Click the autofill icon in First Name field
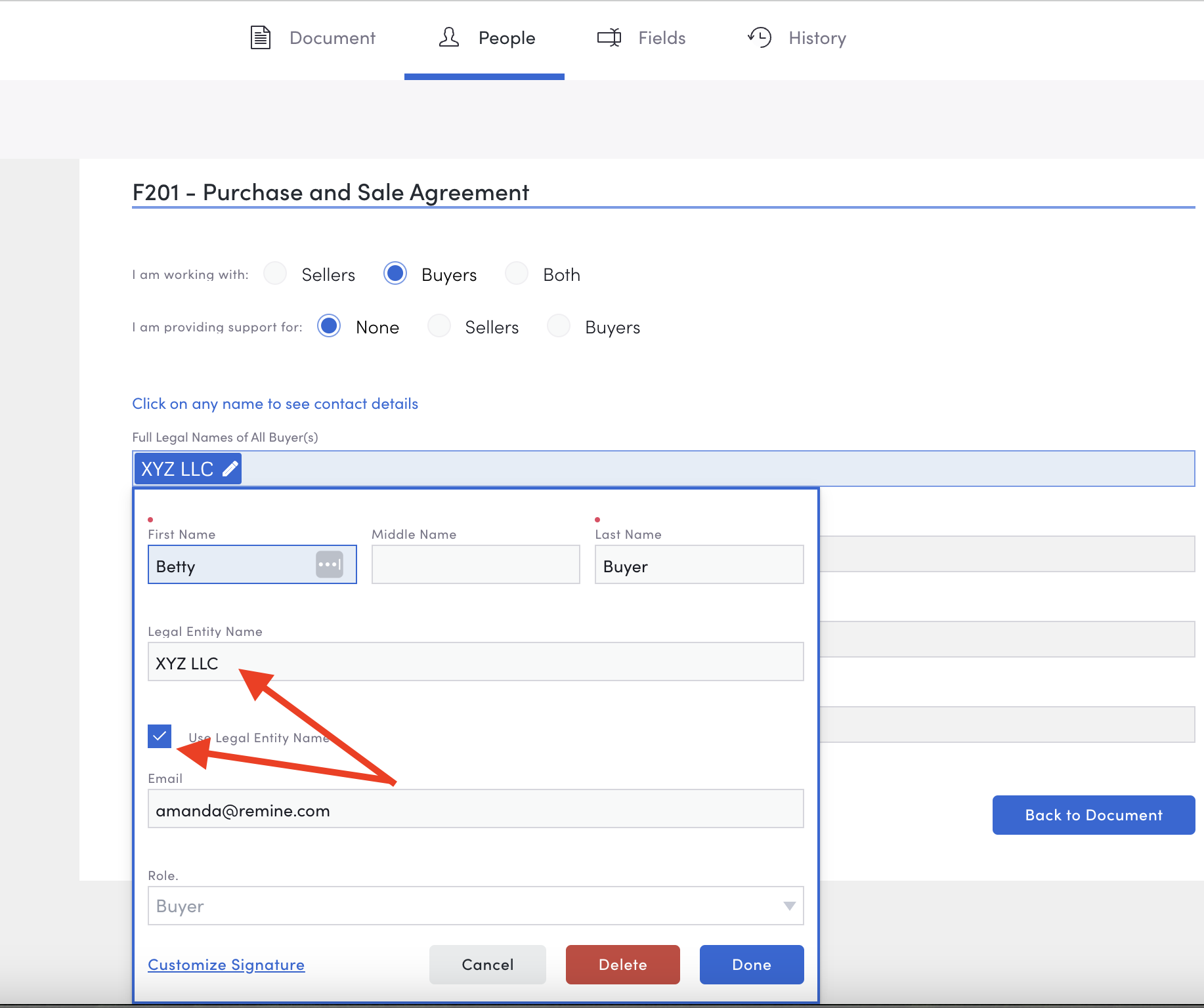 (330, 564)
